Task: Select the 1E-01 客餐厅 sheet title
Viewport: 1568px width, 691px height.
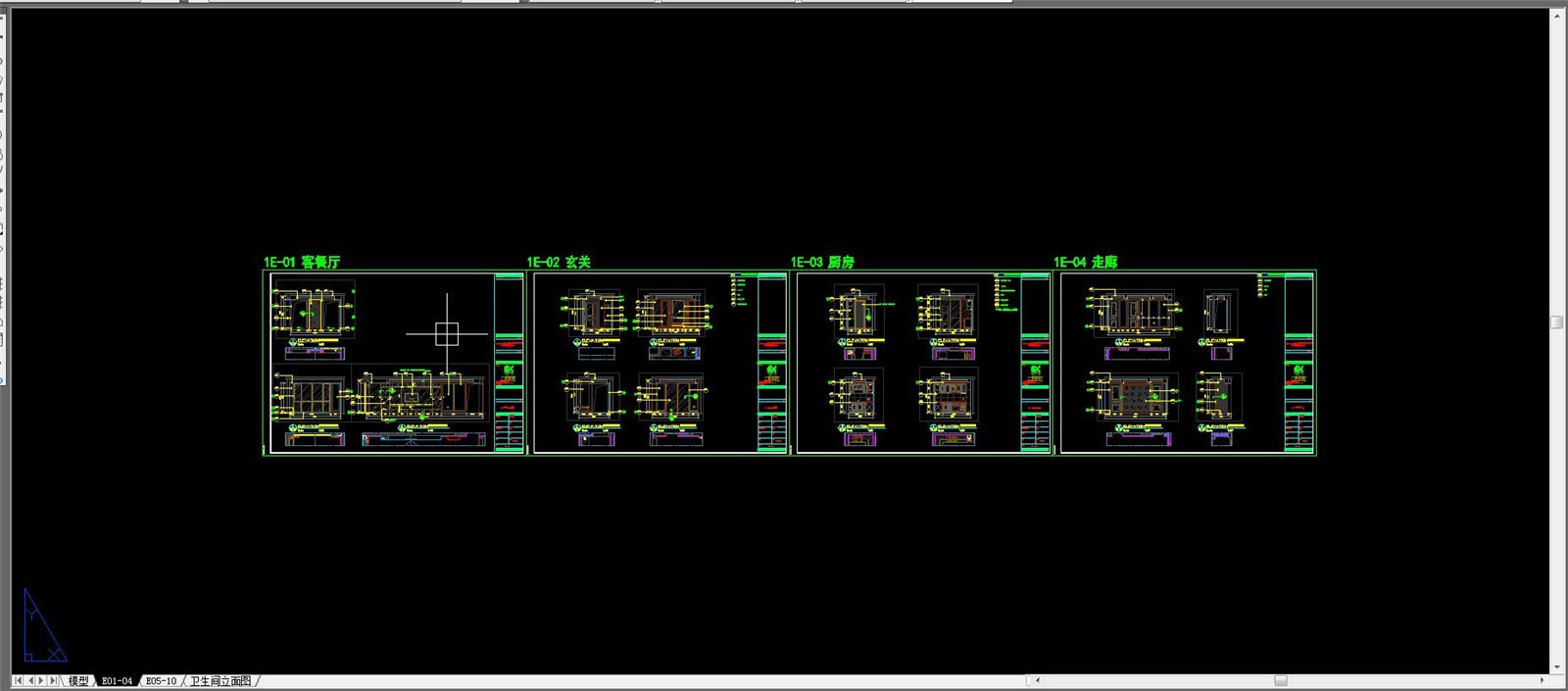Action: tap(302, 262)
